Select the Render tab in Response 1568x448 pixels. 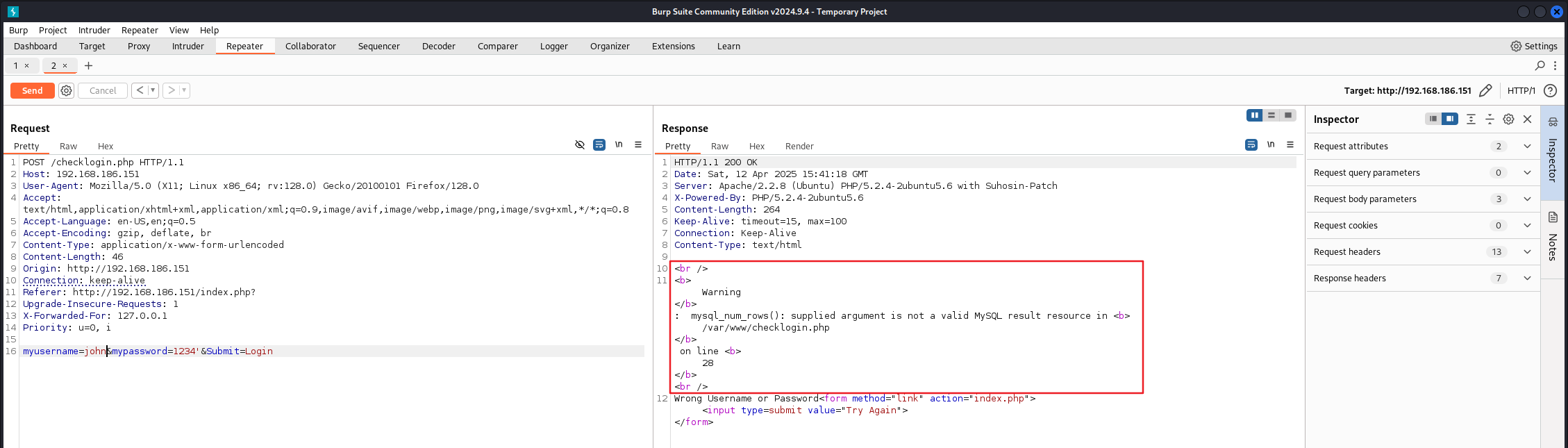pyautogui.click(x=799, y=146)
